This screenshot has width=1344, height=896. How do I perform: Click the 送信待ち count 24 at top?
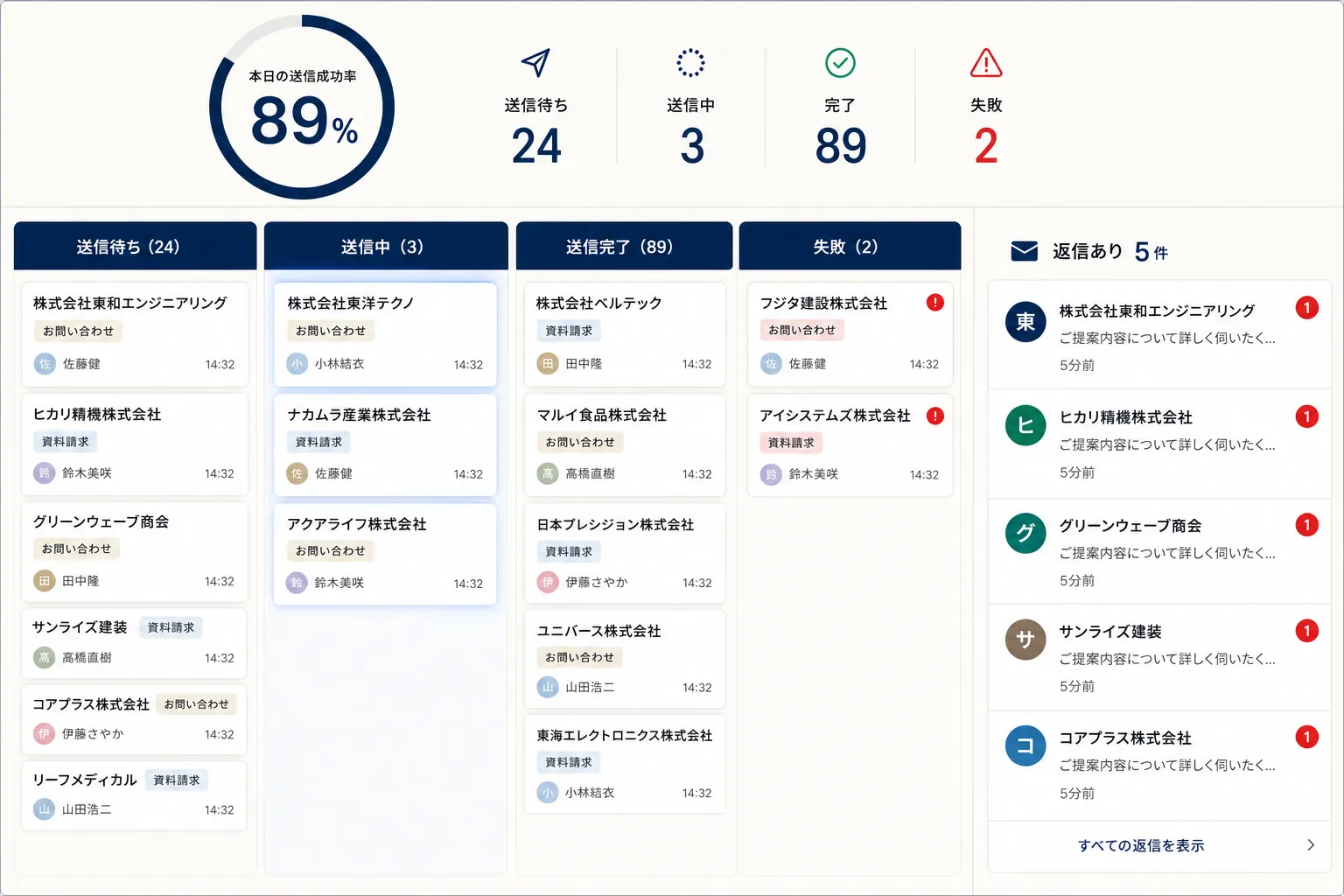click(536, 146)
